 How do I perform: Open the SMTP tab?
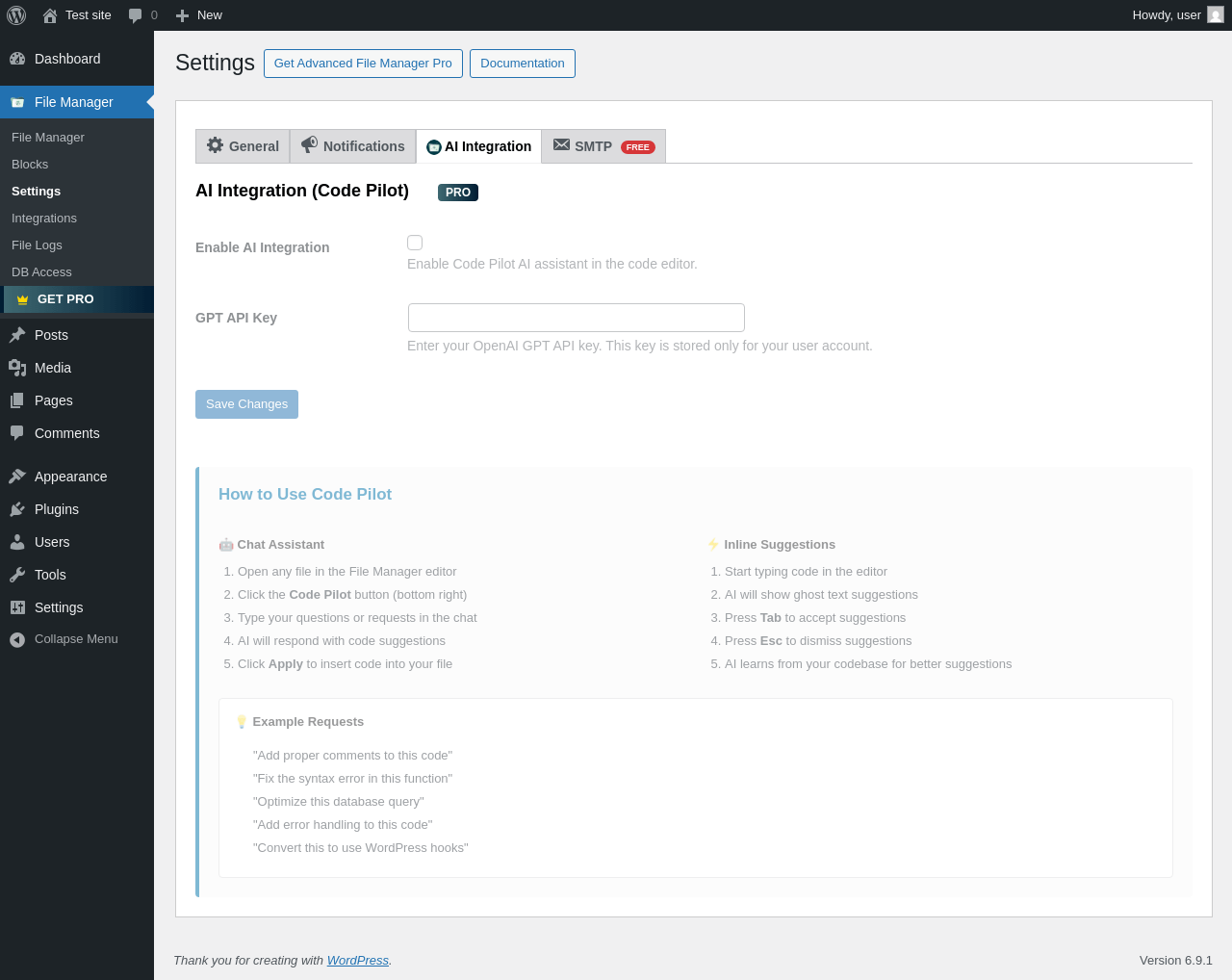(603, 146)
